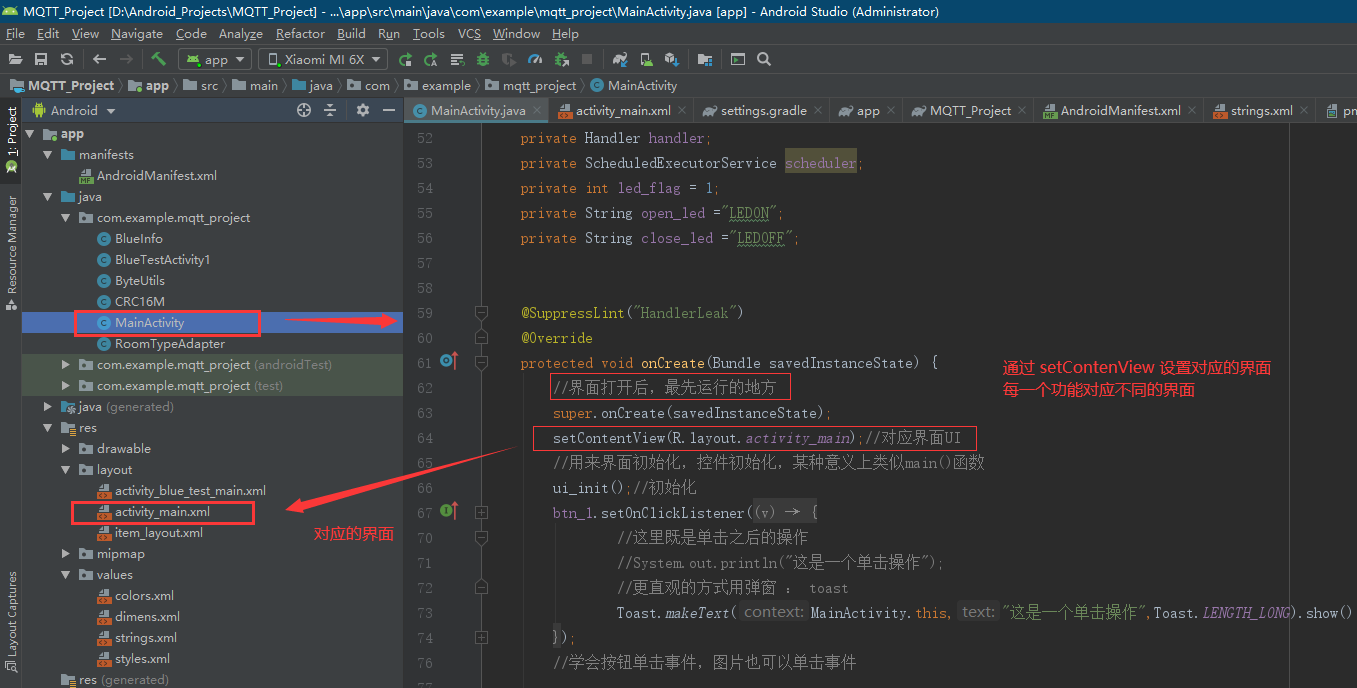Close the MainActivity.java tab
Viewport: 1357px width, 688px height.
[x=537, y=111]
